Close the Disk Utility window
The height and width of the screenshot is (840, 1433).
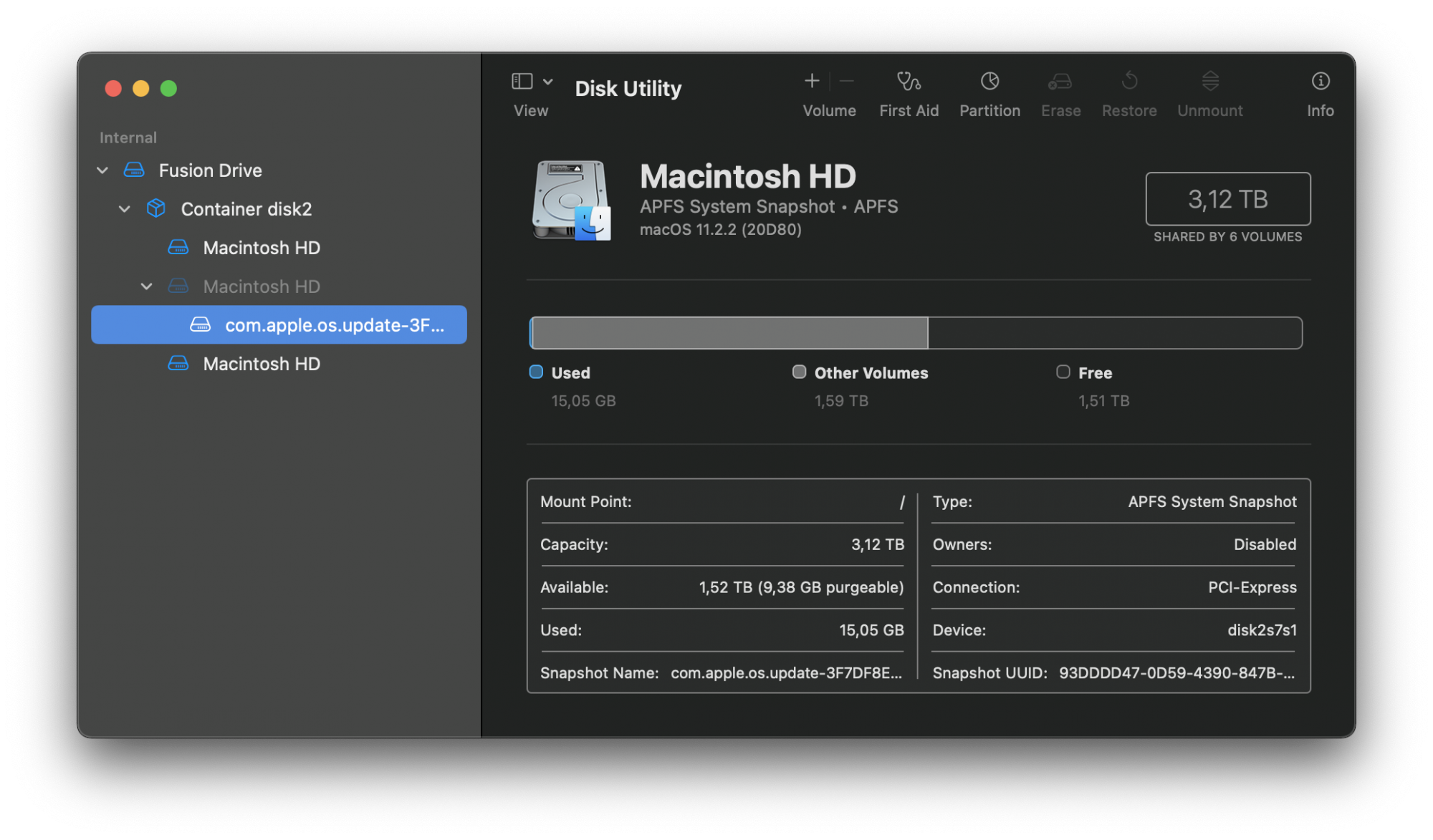click(x=113, y=88)
